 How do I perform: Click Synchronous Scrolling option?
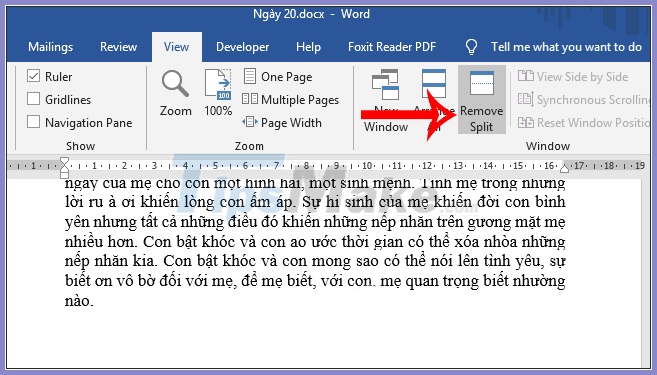click(x=584, y=100)
